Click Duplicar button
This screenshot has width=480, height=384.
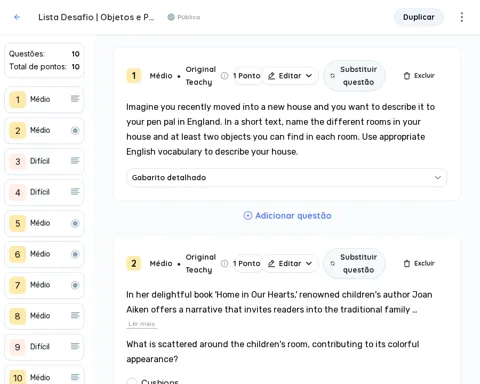coord(419,17)
